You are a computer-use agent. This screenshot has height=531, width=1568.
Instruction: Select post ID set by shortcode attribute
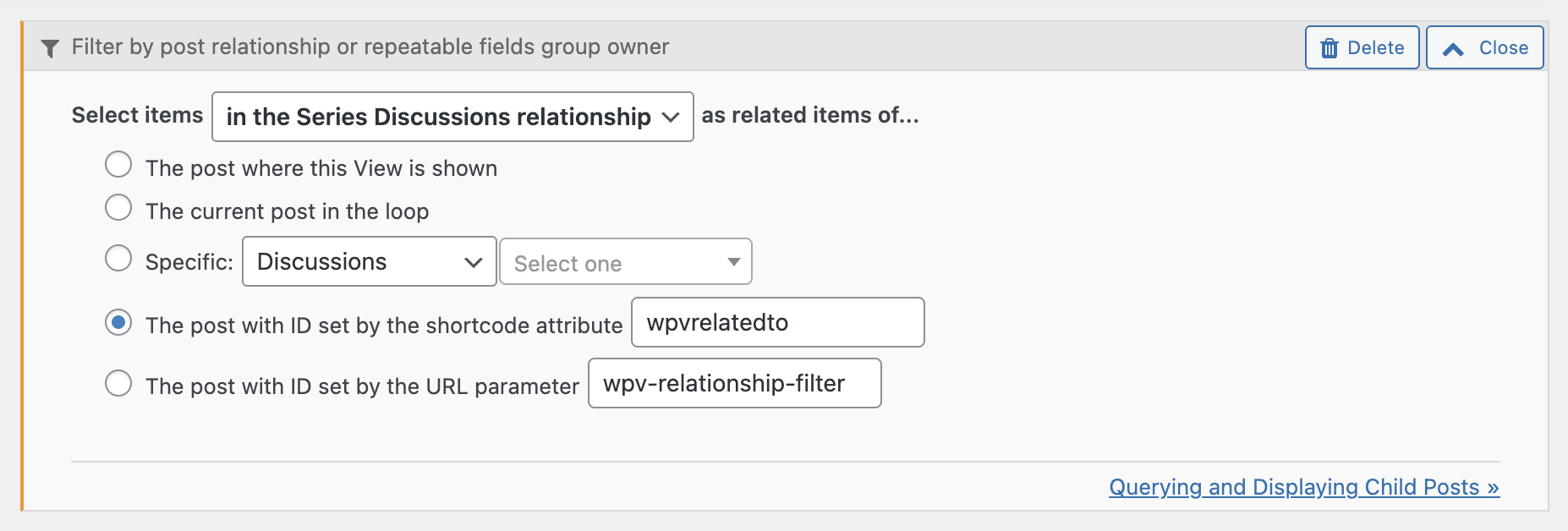click(118, 322)
